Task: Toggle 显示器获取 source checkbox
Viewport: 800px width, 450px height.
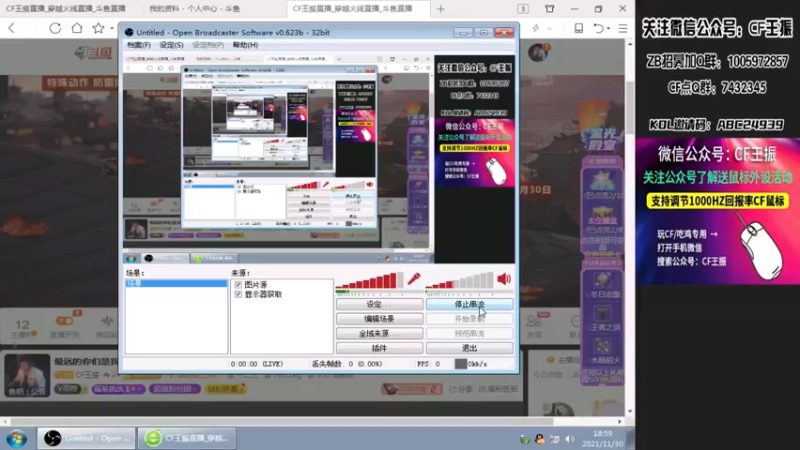Action: 238,294
